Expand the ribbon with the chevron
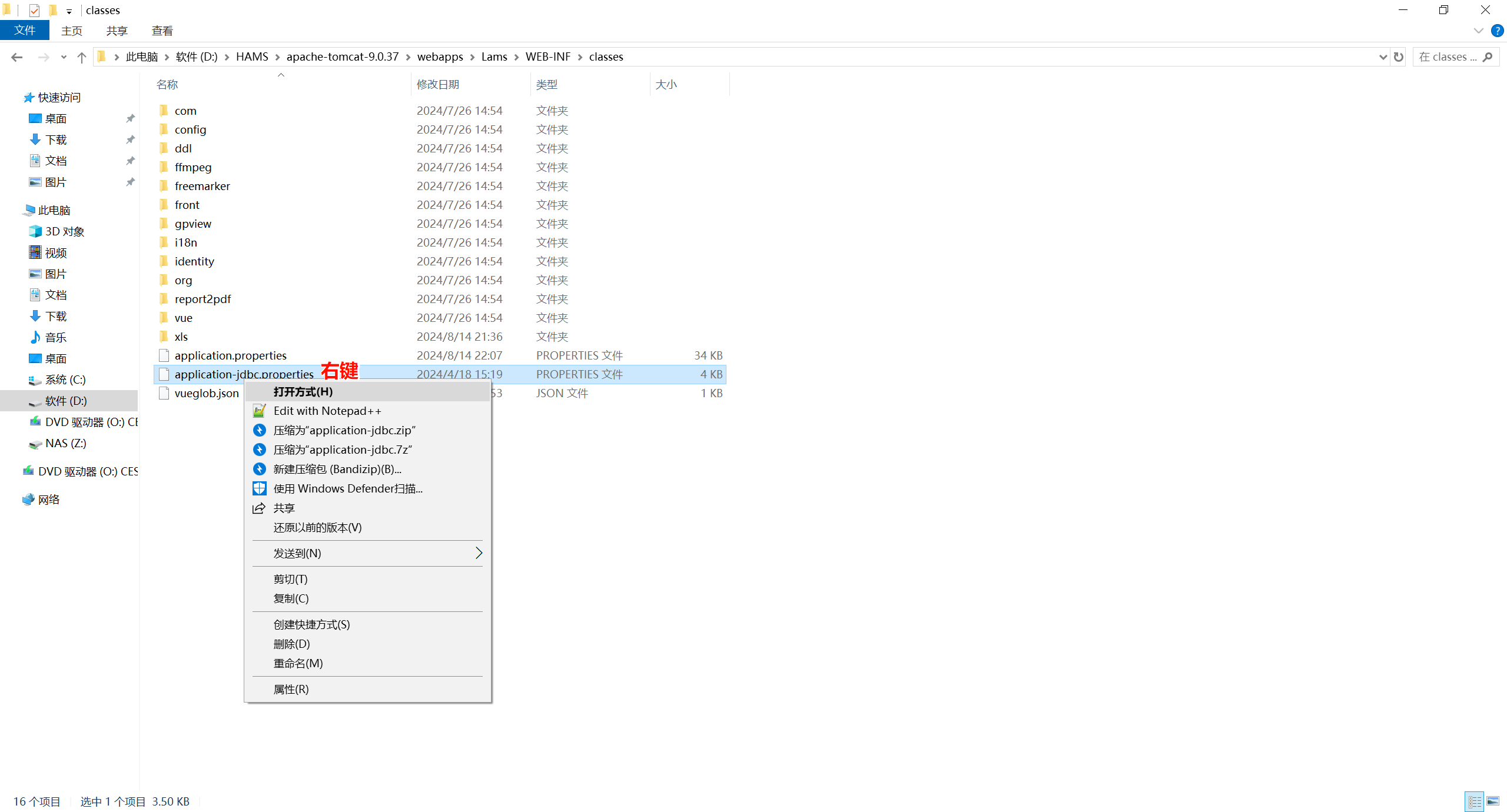This screenshot has width=1507, height=812. 1478,31
